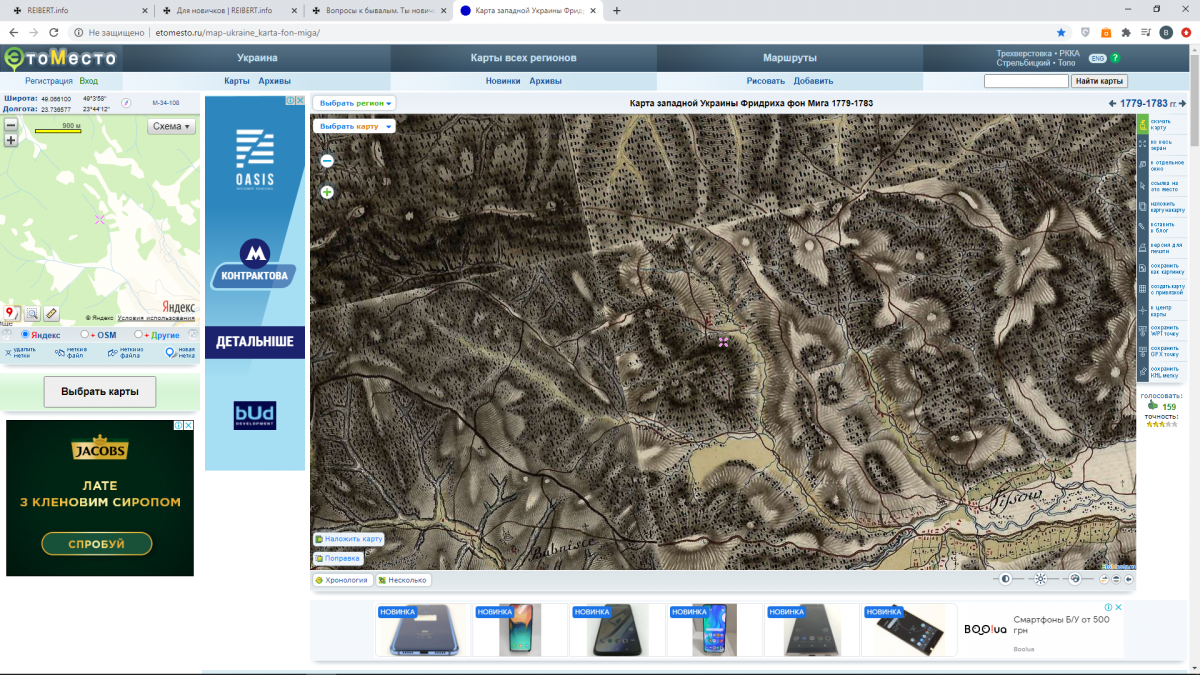Save the GPX point (сохранить GPX точку)

point(1143,351)
